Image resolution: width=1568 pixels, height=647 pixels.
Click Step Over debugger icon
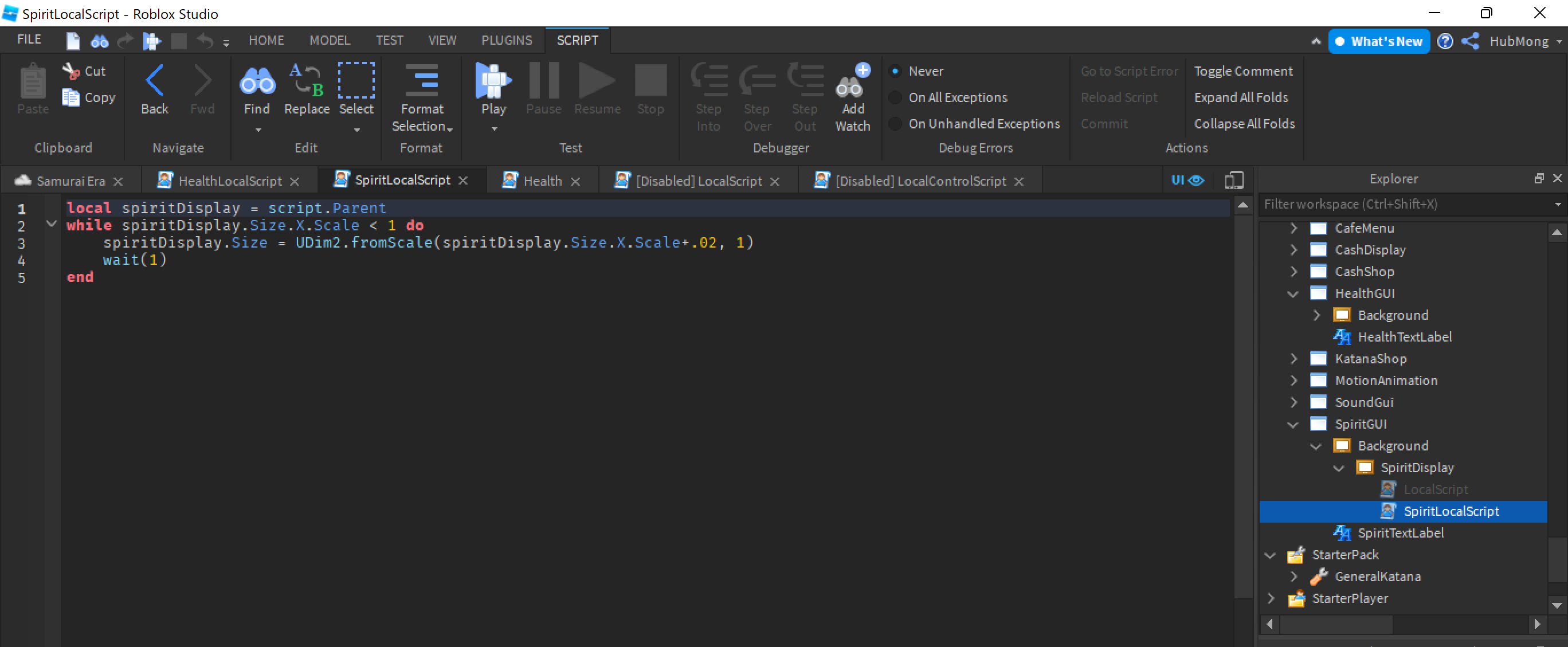click(x=757, y=80)
